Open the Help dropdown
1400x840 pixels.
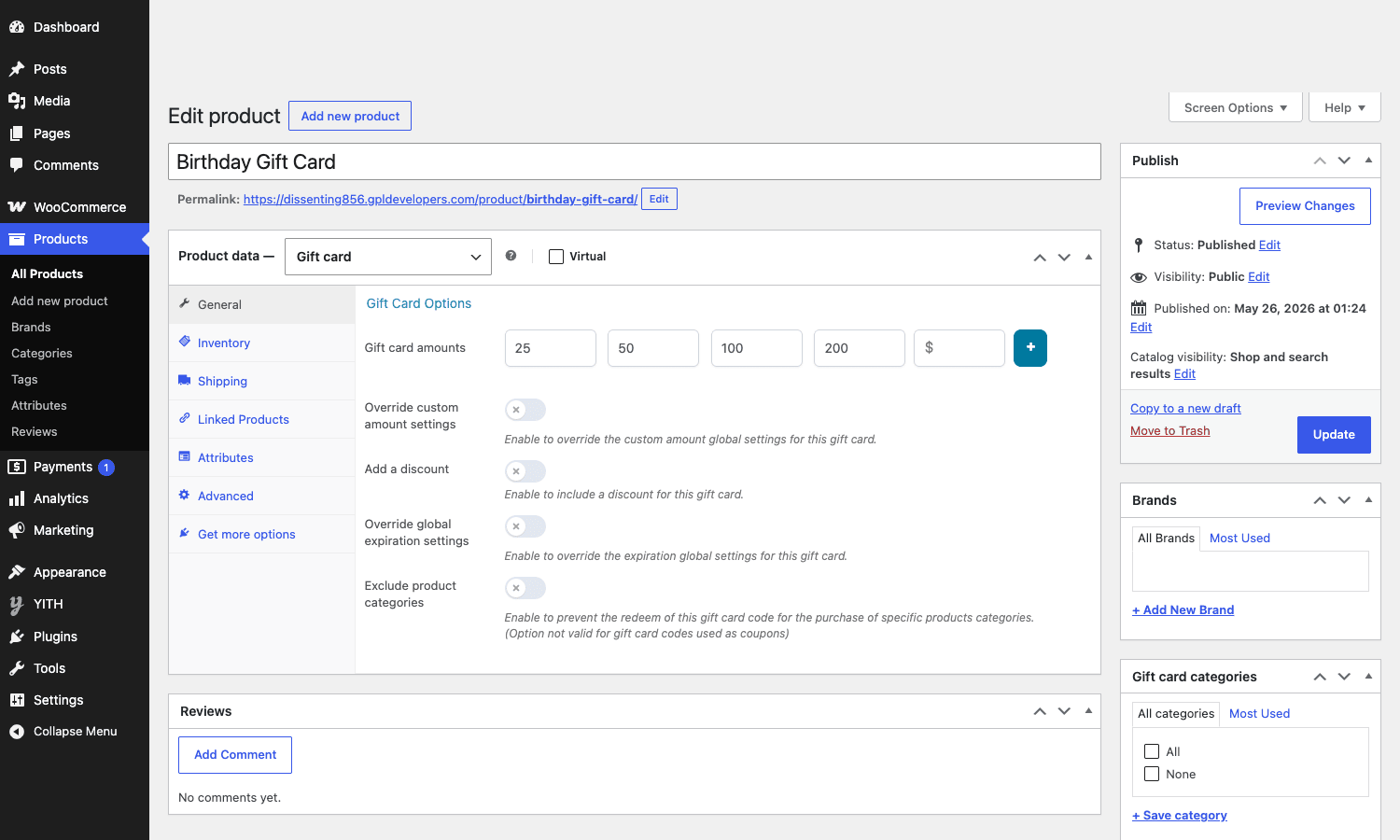coord(1345,107)
